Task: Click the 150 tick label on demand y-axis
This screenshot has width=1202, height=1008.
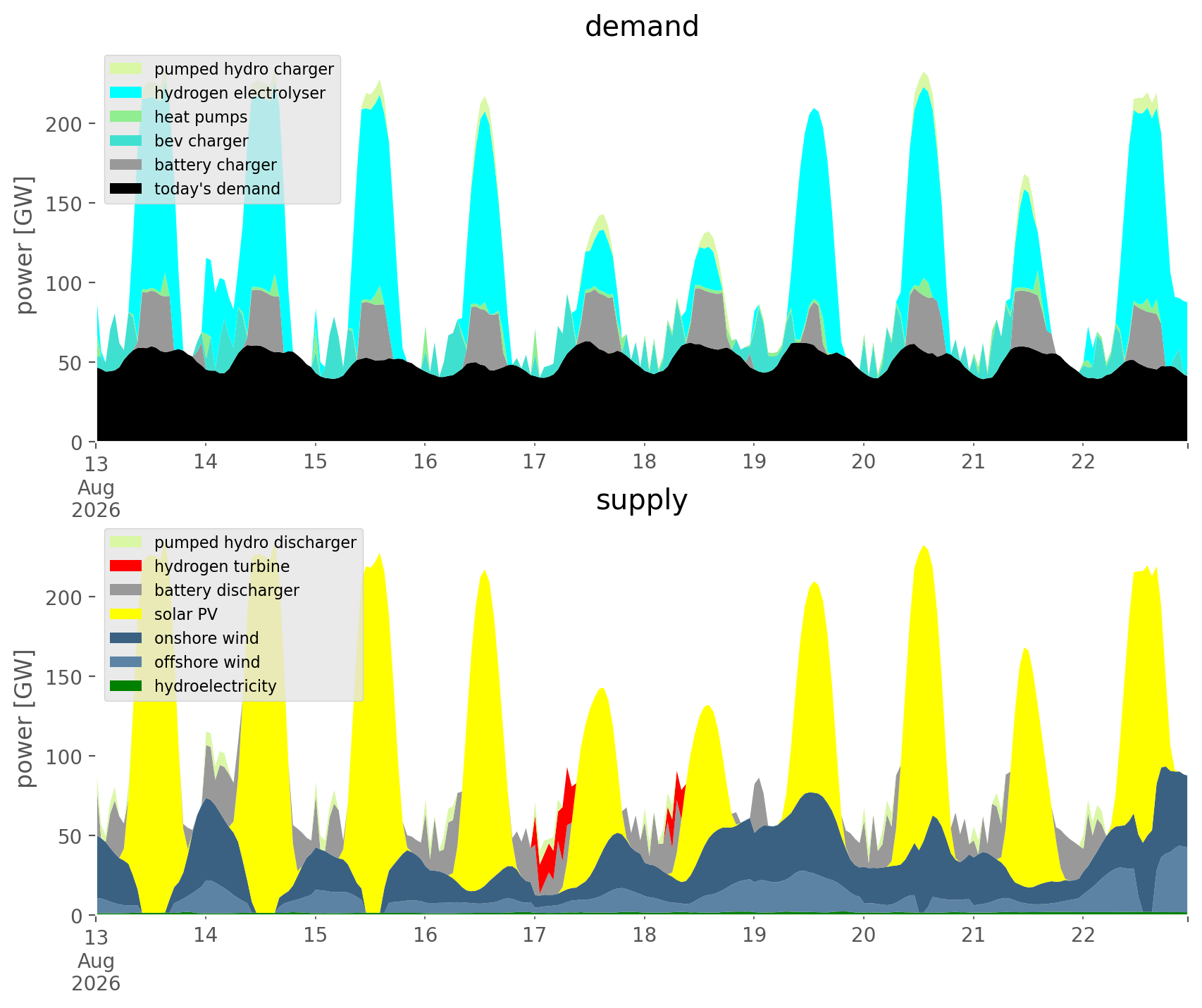Action: (x=63, y=204)
